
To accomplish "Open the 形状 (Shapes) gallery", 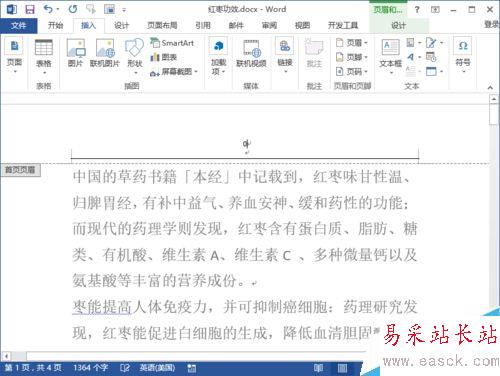I will coord(135,56).
